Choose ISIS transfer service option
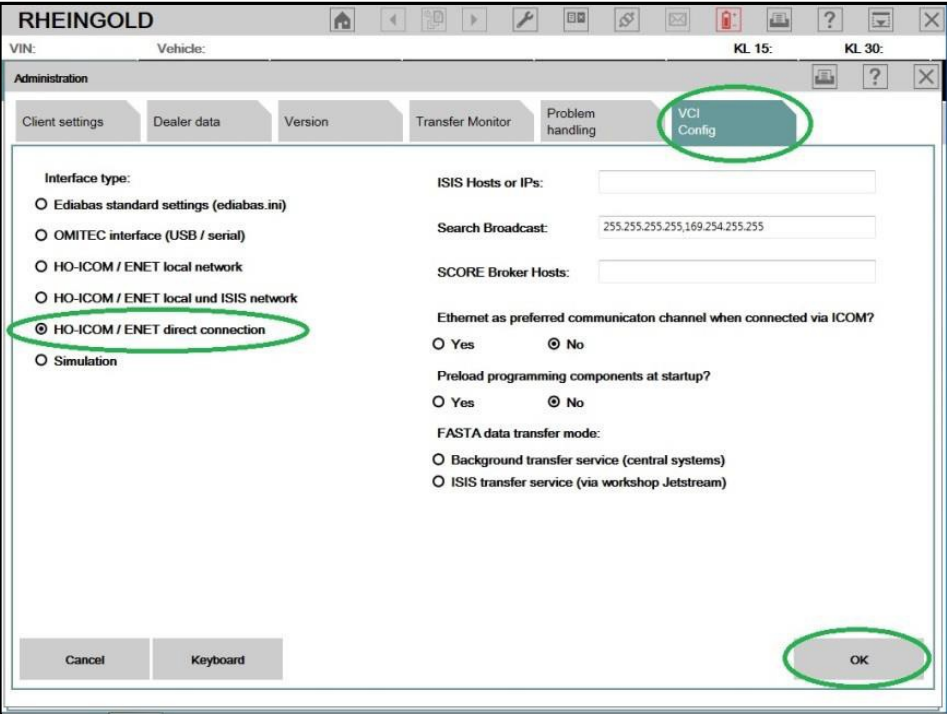The width and height of the screenshot is (947, 714). click(x=439, y=481)
